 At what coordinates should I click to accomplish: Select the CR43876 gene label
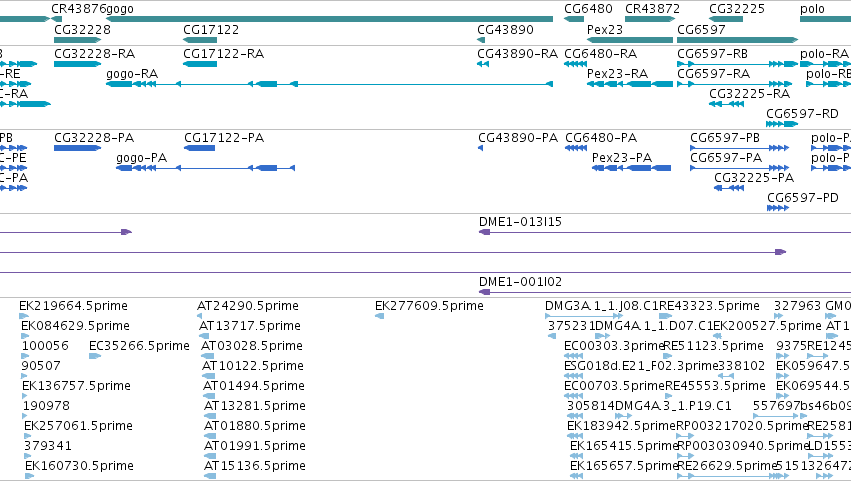click(x=79, y=9)
